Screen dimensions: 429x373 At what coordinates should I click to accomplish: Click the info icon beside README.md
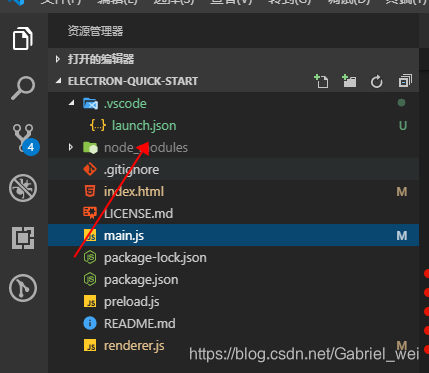[90, 323]
